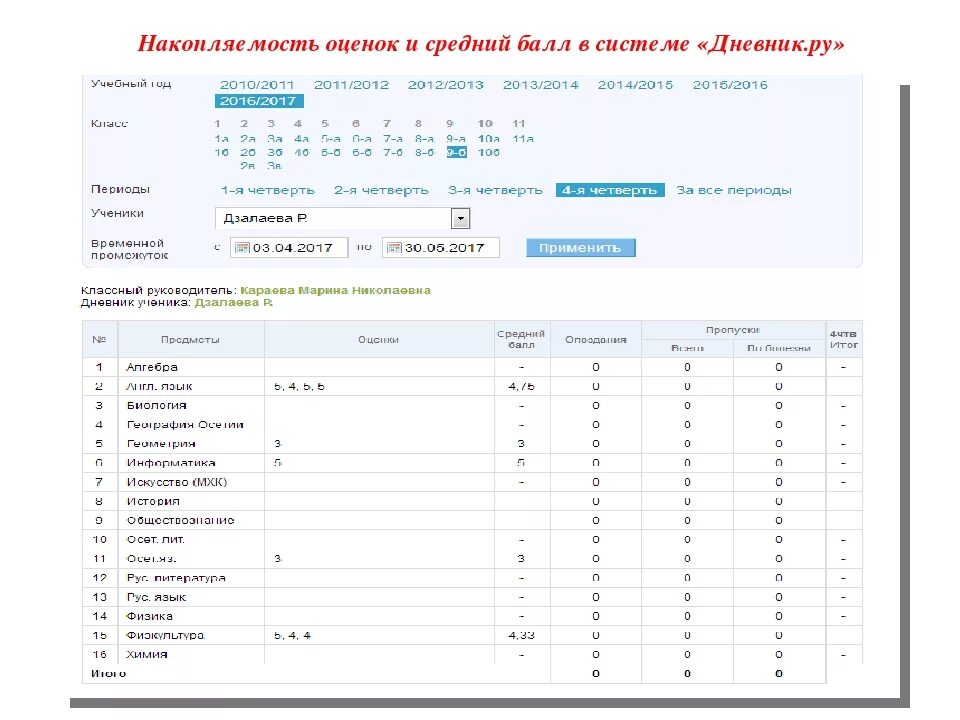The image size is (960, 720).
Task: Select grade level 7
Action: 387,124
